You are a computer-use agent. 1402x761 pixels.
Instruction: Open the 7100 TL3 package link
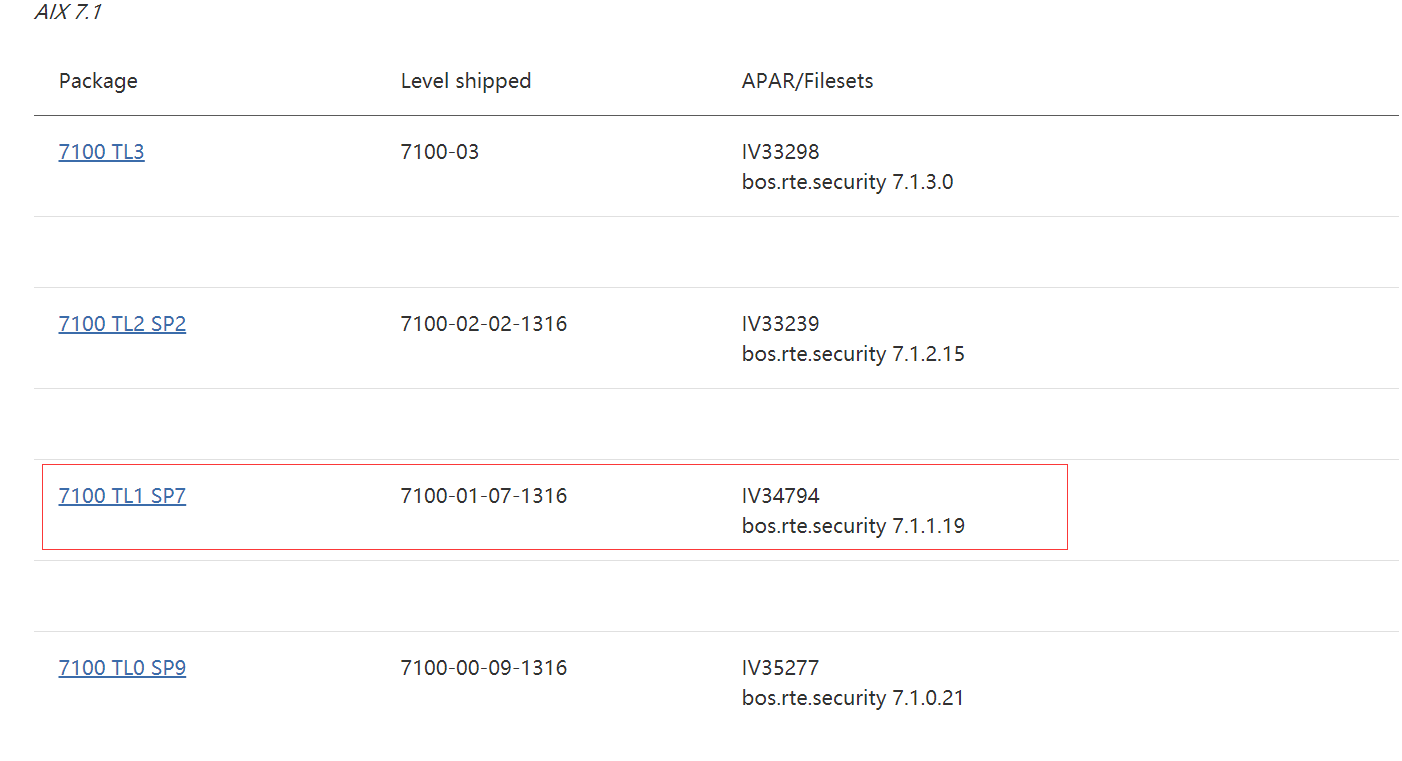101,152
